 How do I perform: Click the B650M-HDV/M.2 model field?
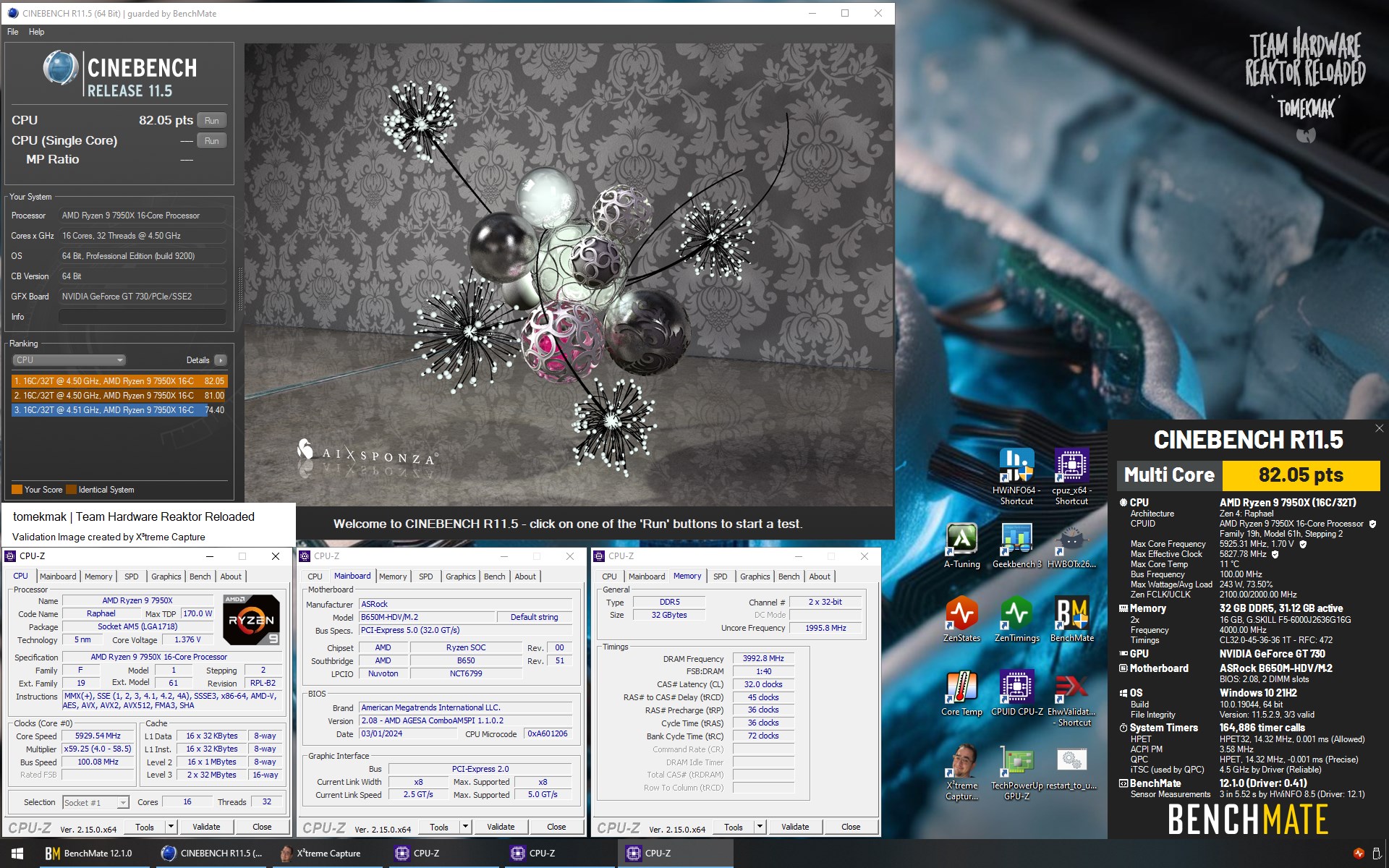click(x=427, y=618)
